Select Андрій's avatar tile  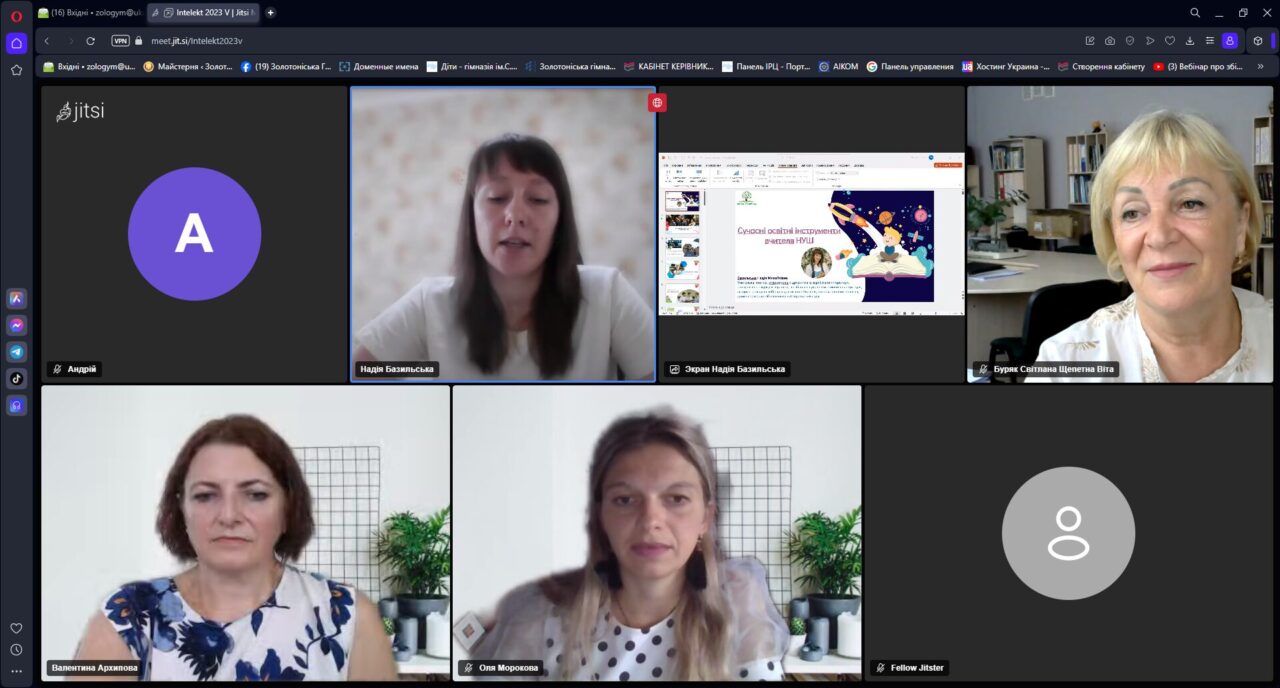[194, 233]
